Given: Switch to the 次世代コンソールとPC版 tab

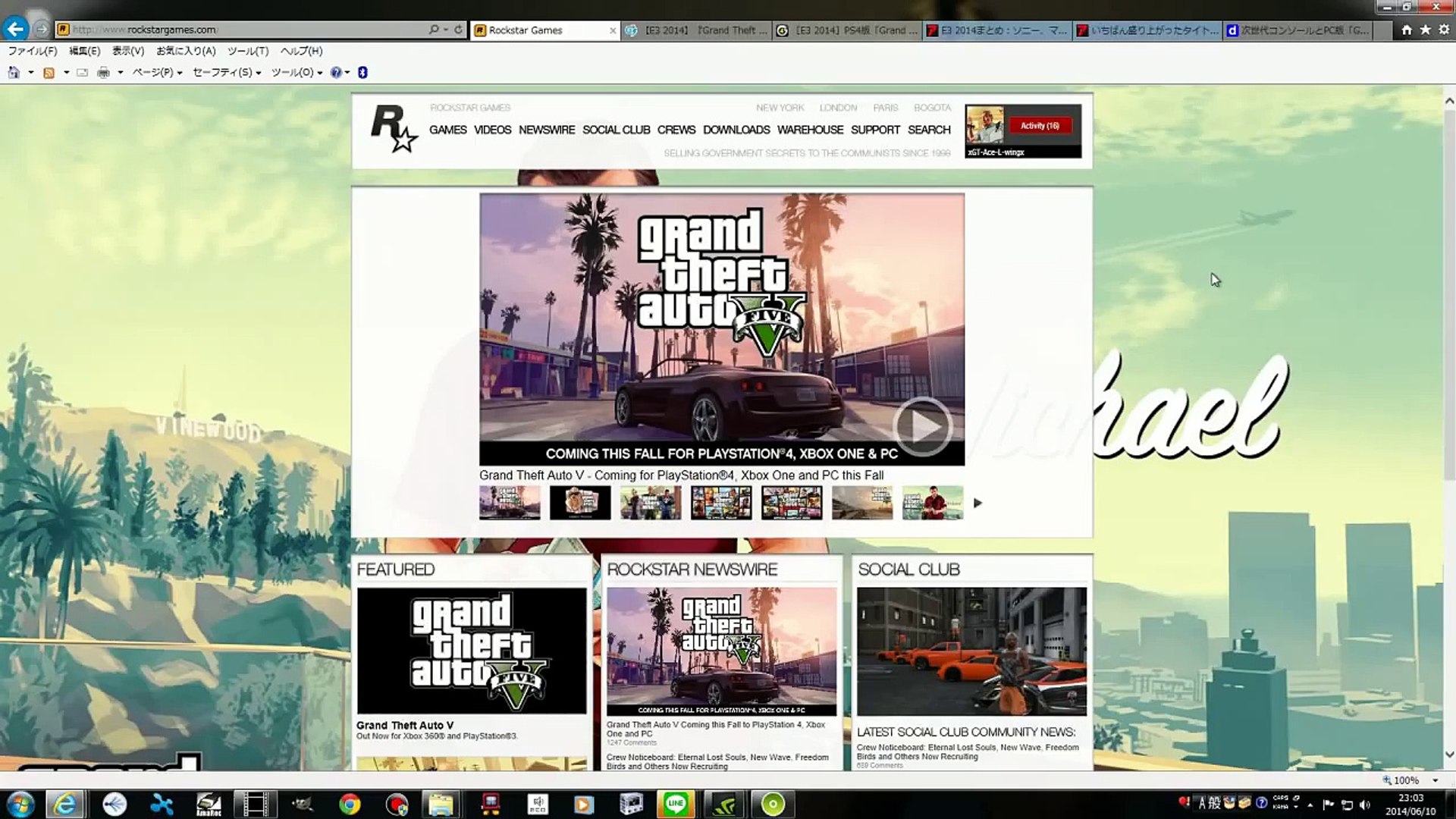Looking at the screenshot, I should 1298,30.
